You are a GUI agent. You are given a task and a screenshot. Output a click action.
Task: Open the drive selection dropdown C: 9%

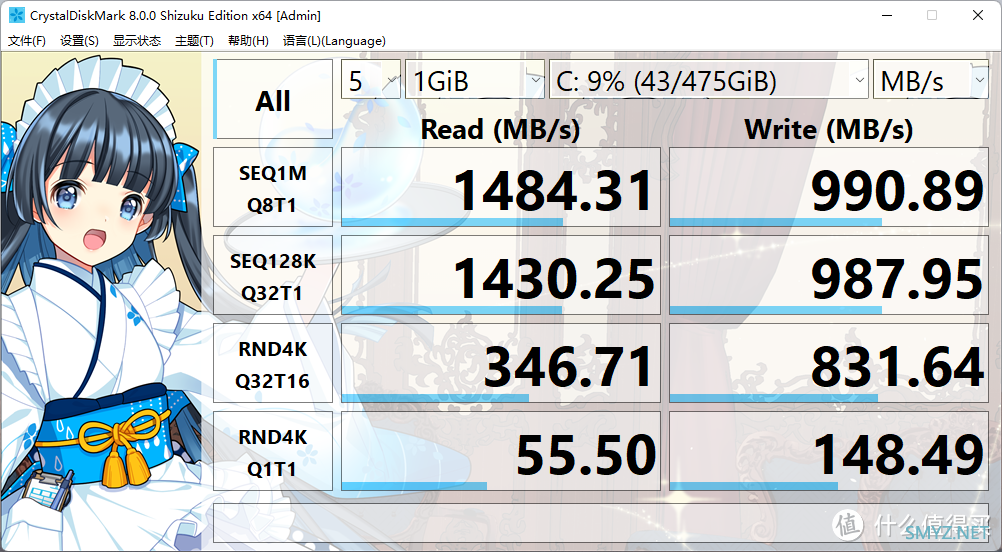pyautogui.click(x=709, y=79)
